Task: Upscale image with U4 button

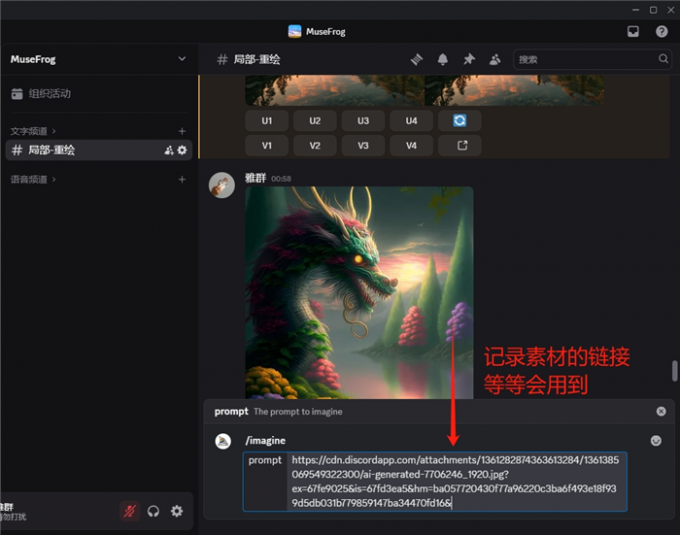Action: 411,121
